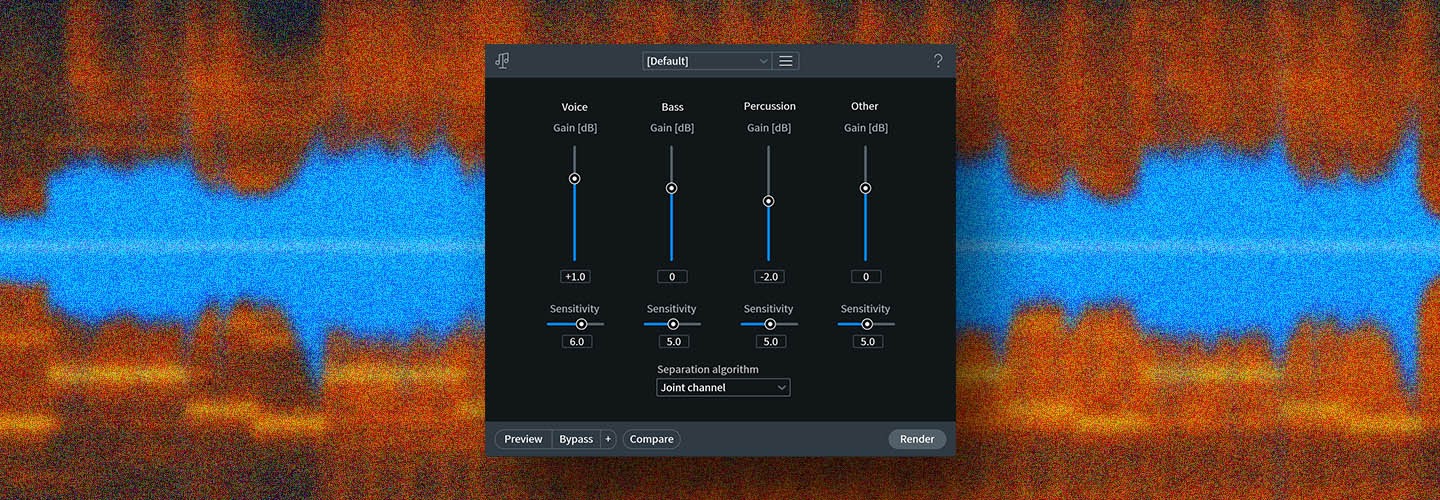
Task: Click the Percussion column heading
Action: pyautogui.click(x=770, y=106)
